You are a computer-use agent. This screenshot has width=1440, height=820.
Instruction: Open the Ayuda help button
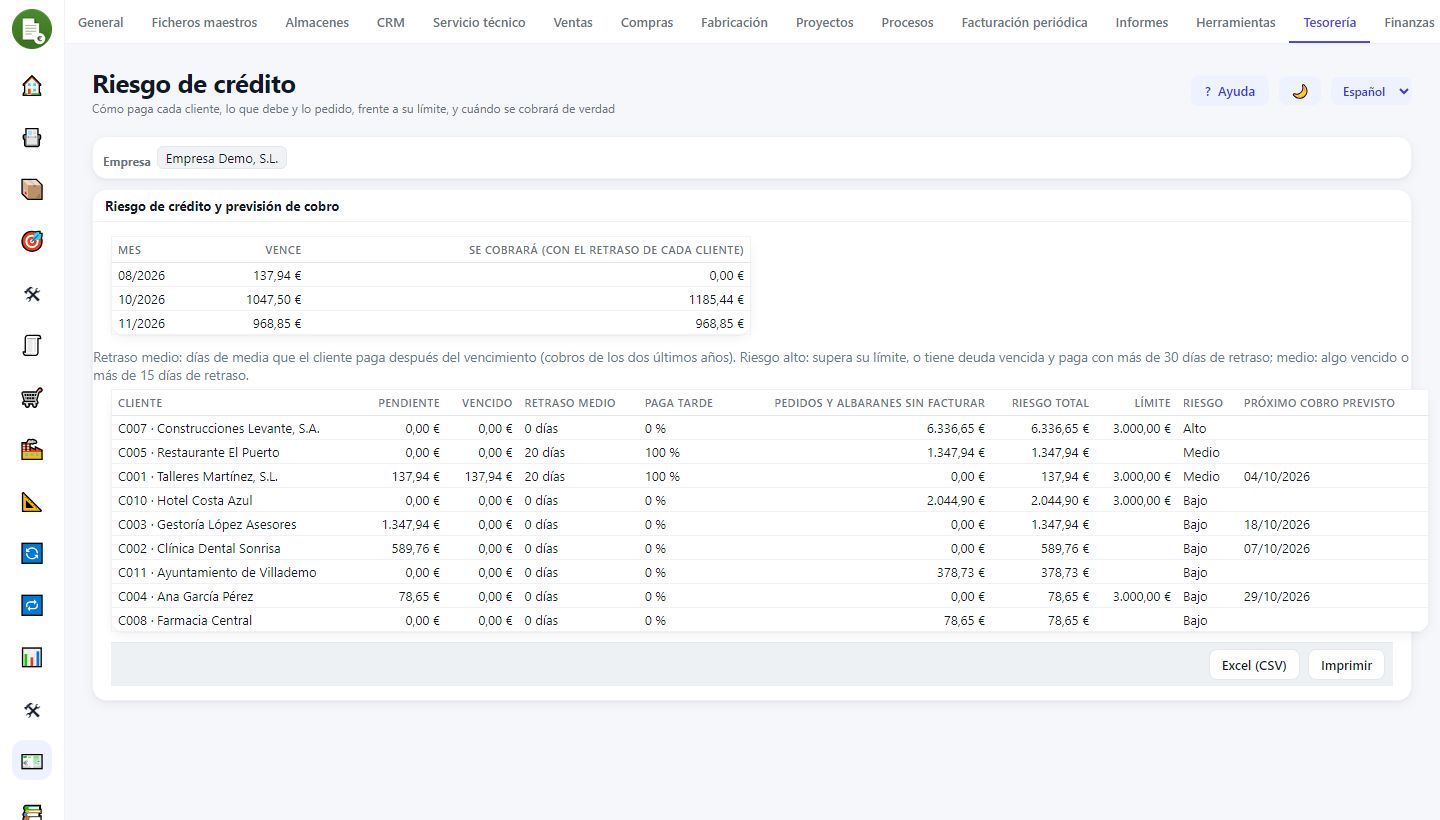(x=1230, y=91)
